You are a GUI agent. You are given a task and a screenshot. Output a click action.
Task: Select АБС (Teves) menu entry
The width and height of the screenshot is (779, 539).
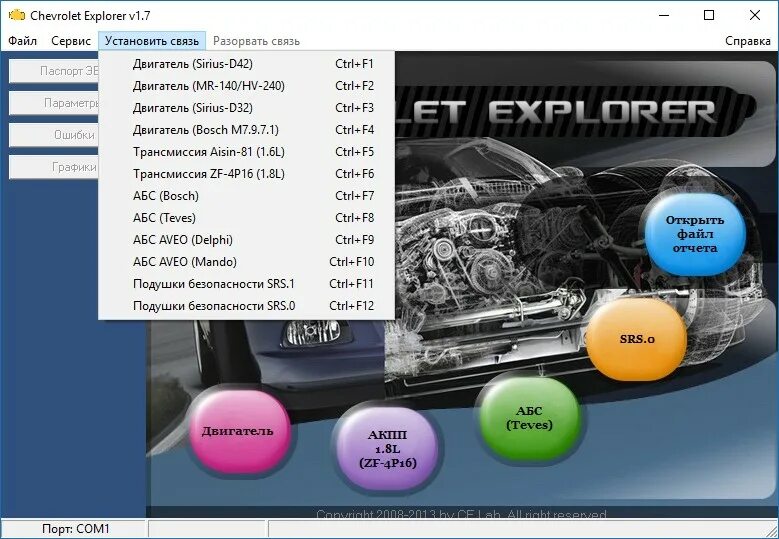pyautogui.click(x=246, y=218)
